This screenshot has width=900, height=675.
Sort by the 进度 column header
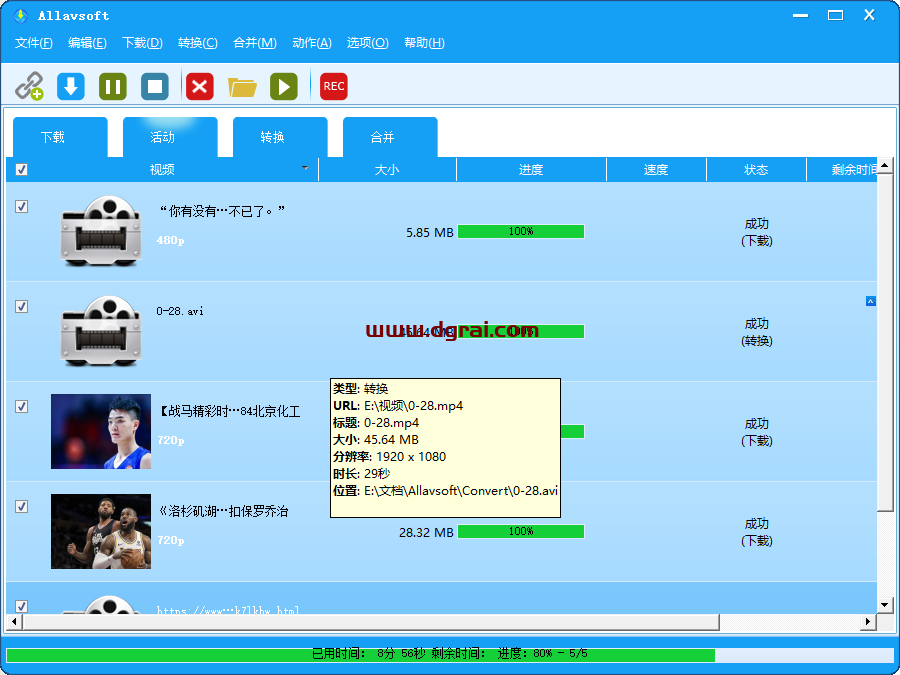(531, 169)
